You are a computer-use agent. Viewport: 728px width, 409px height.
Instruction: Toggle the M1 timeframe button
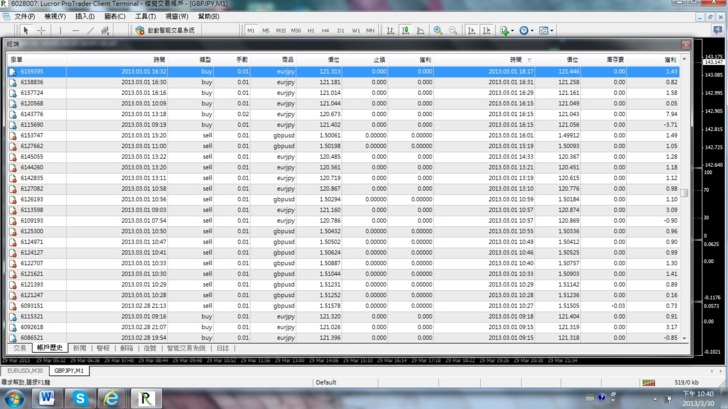click(251, 31)
